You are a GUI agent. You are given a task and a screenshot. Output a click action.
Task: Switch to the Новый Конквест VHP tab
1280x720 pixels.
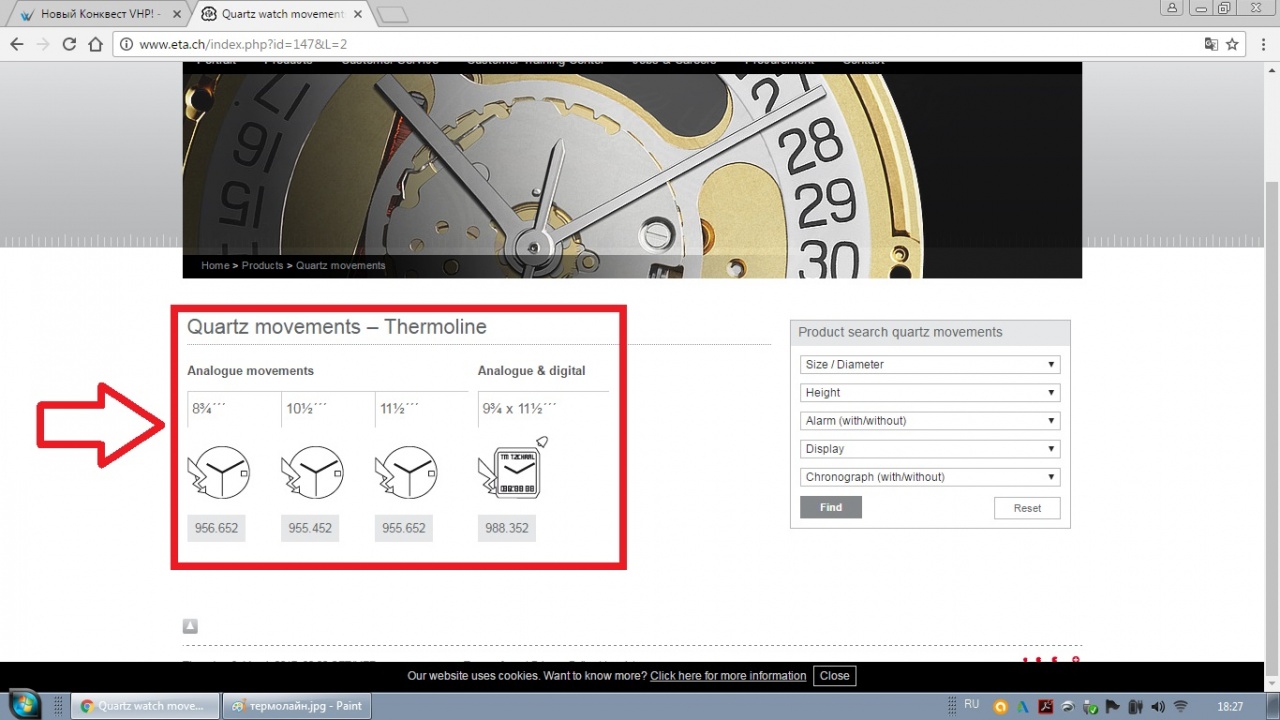point(97,15)
